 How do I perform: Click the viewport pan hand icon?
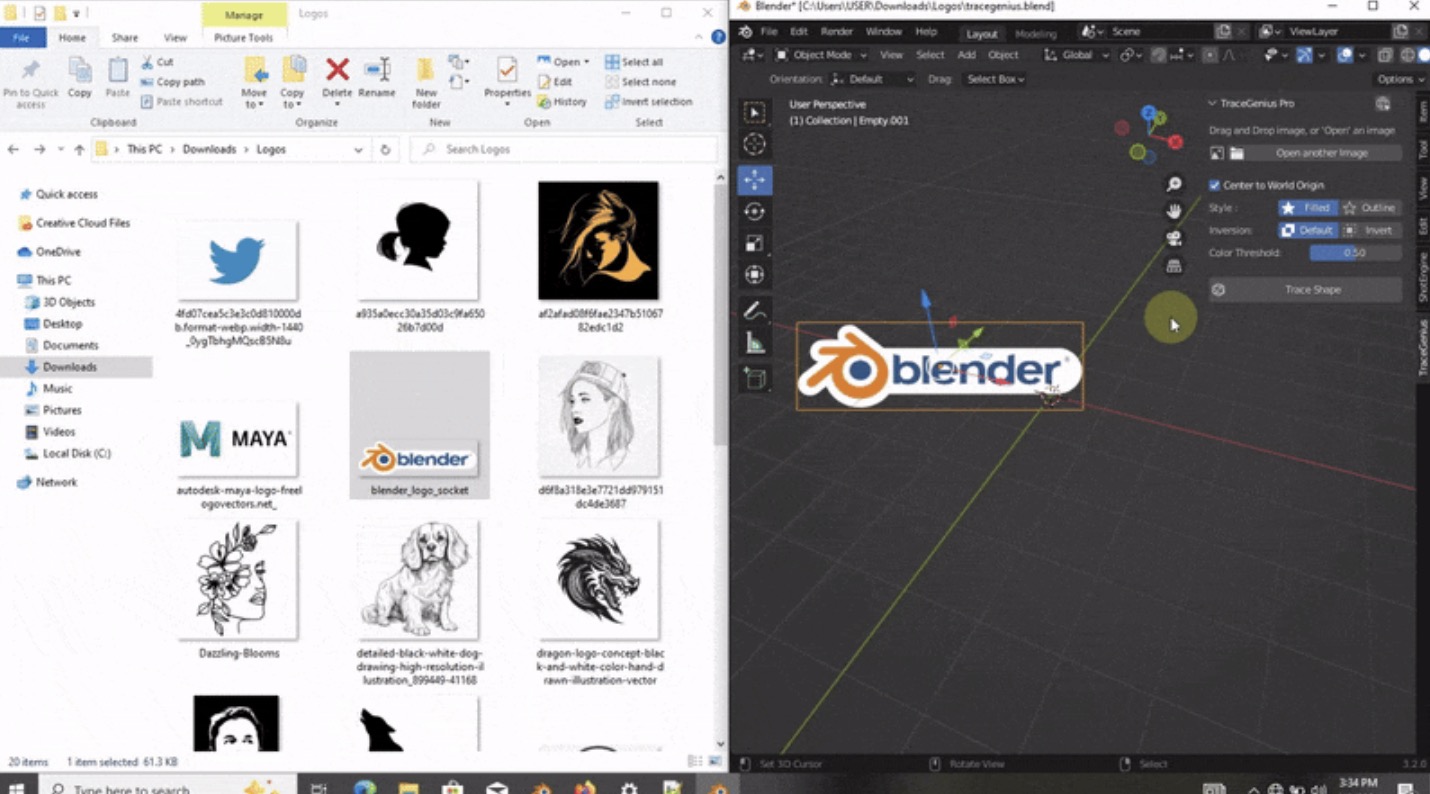click(x=1174, y=211)
